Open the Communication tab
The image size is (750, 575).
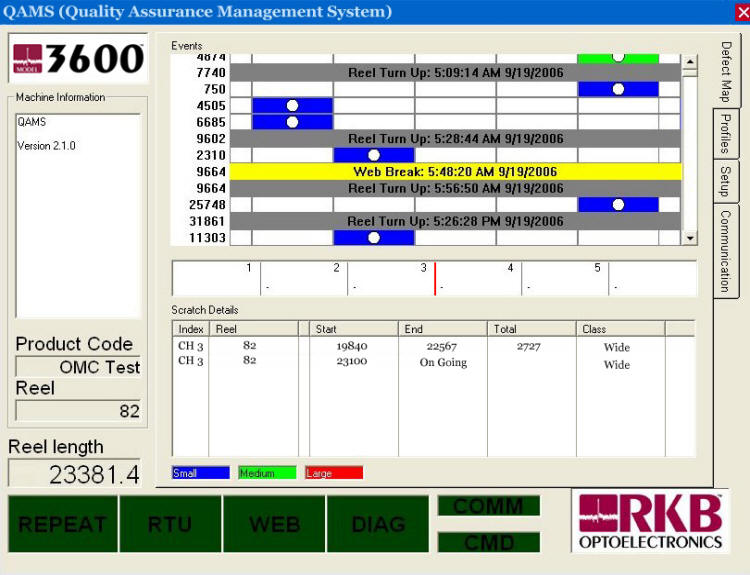coord(725,250)
